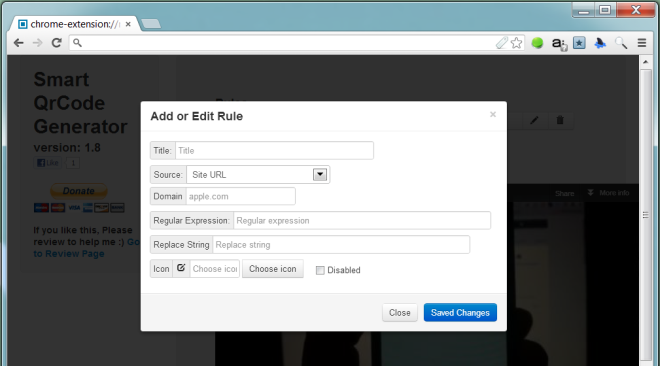Image resolution: width=660 pixels, height=366 pixels.
Task: Click the blue bird extension icon
Action: point(600,43)
